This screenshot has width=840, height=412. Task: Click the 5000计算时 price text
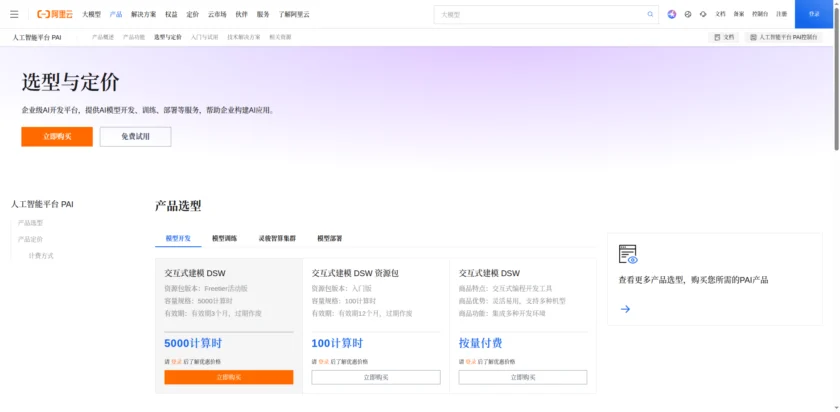[193, 343]
